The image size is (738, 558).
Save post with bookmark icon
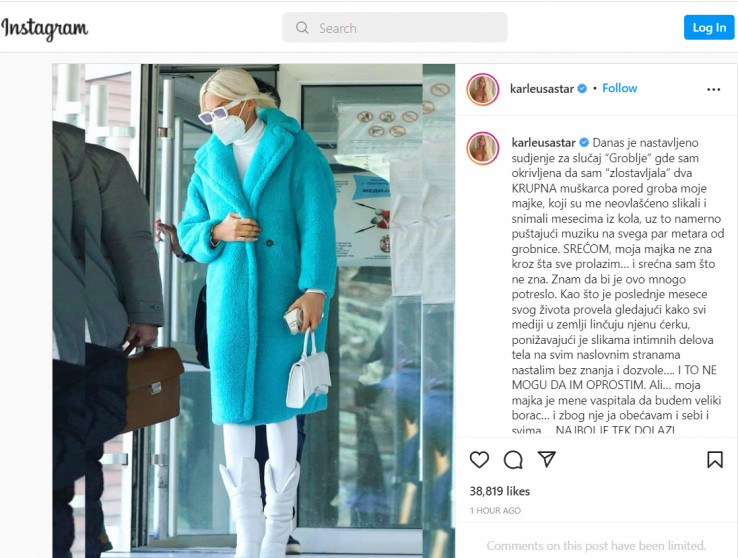click(x=714, y=459)
